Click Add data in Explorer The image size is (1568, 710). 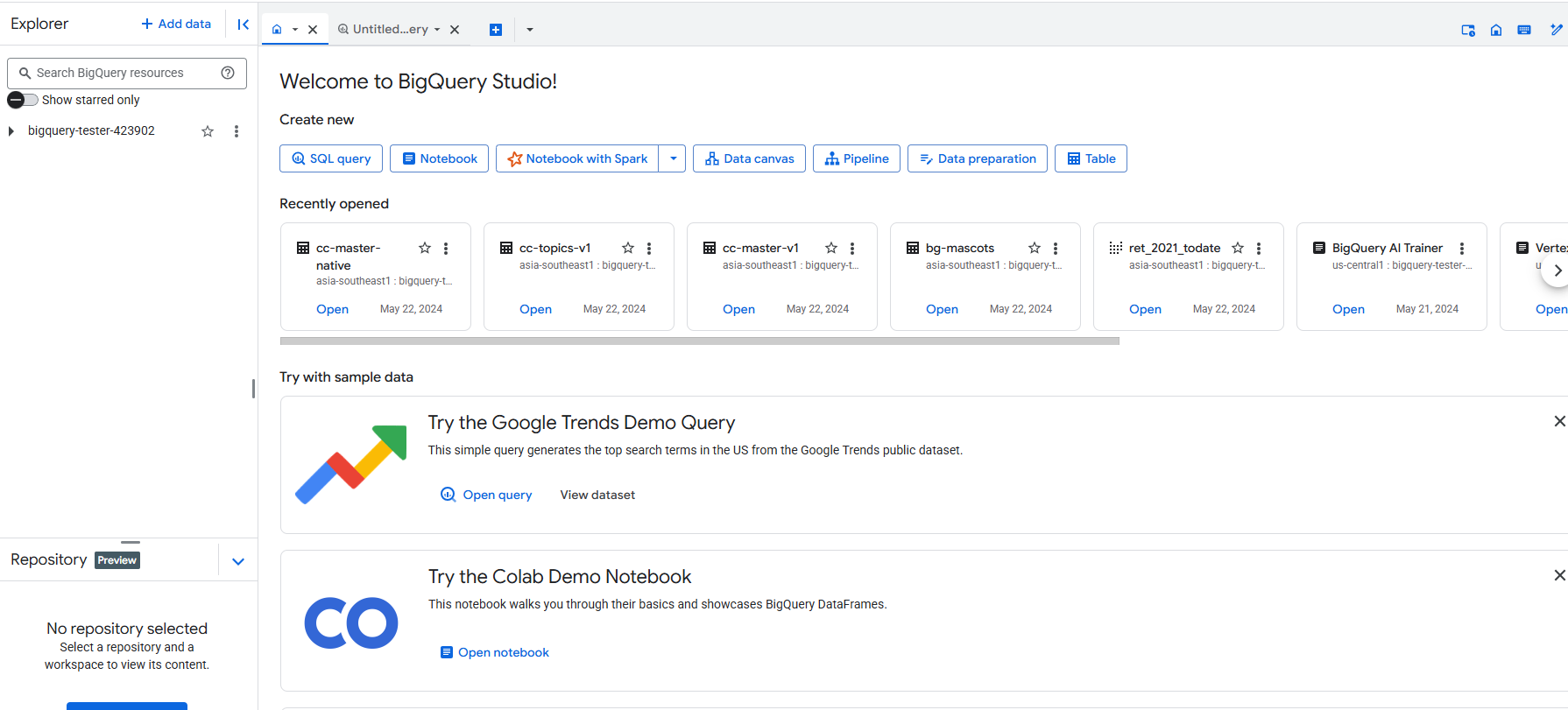pyautogui.click(x=176, y=25)
